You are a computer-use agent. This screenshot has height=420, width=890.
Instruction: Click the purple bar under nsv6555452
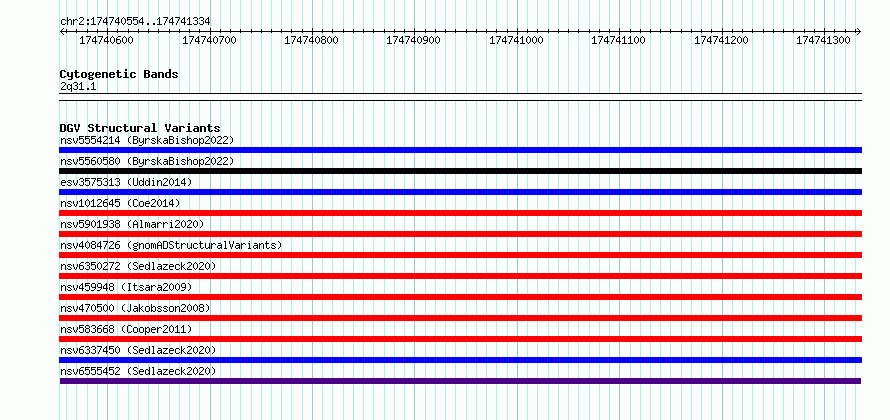coord(460,381)
